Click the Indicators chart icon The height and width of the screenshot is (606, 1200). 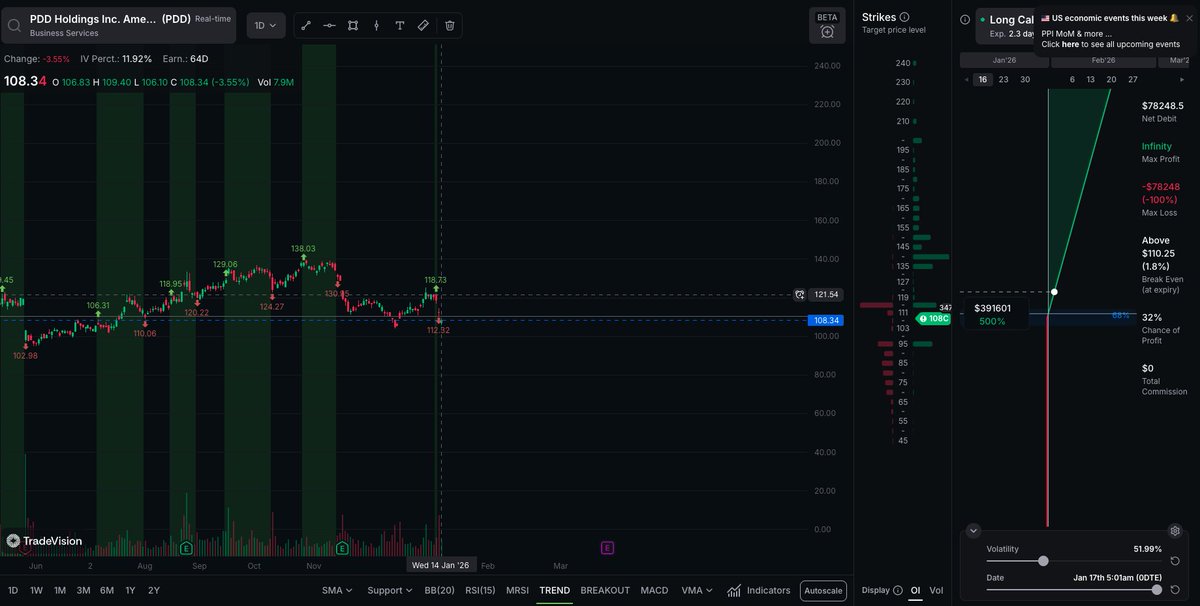pyautogui.click(x=734, y=590)
